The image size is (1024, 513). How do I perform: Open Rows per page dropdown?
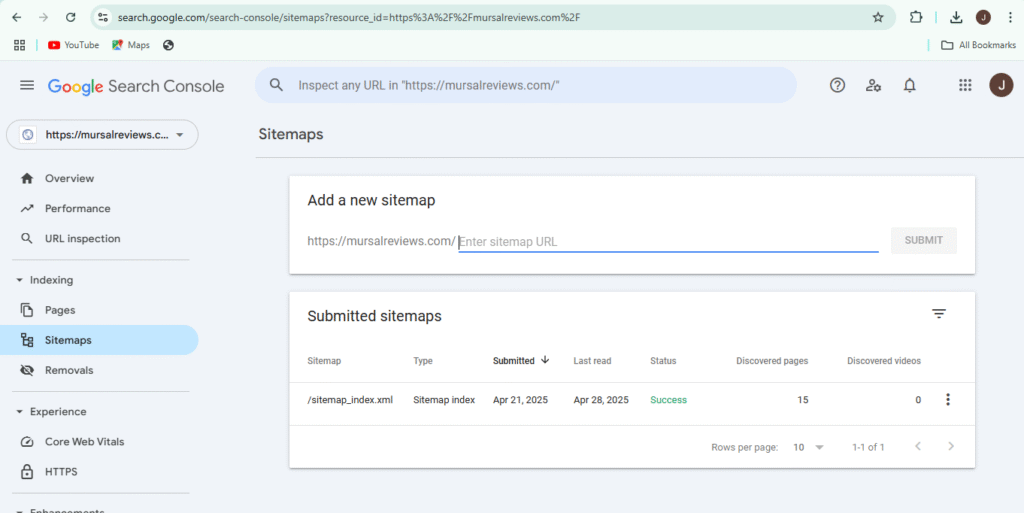(x=808, y=447)
